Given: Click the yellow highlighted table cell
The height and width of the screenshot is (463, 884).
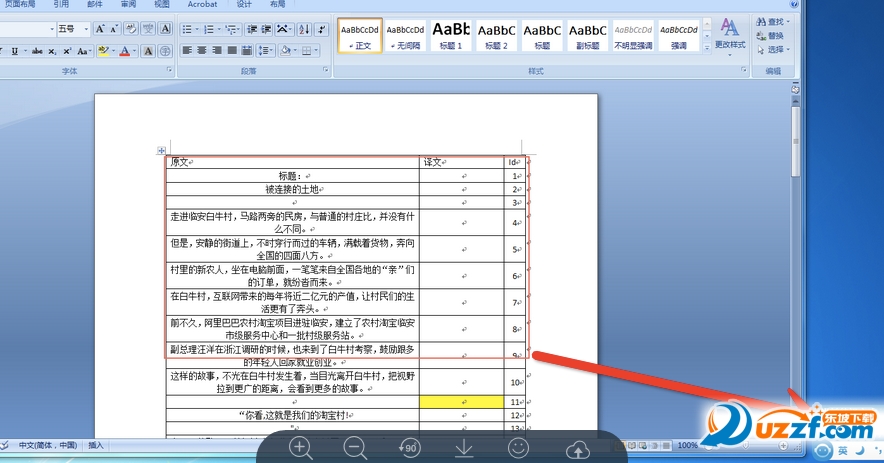Looking at the screenshot, I should (462, 402).
